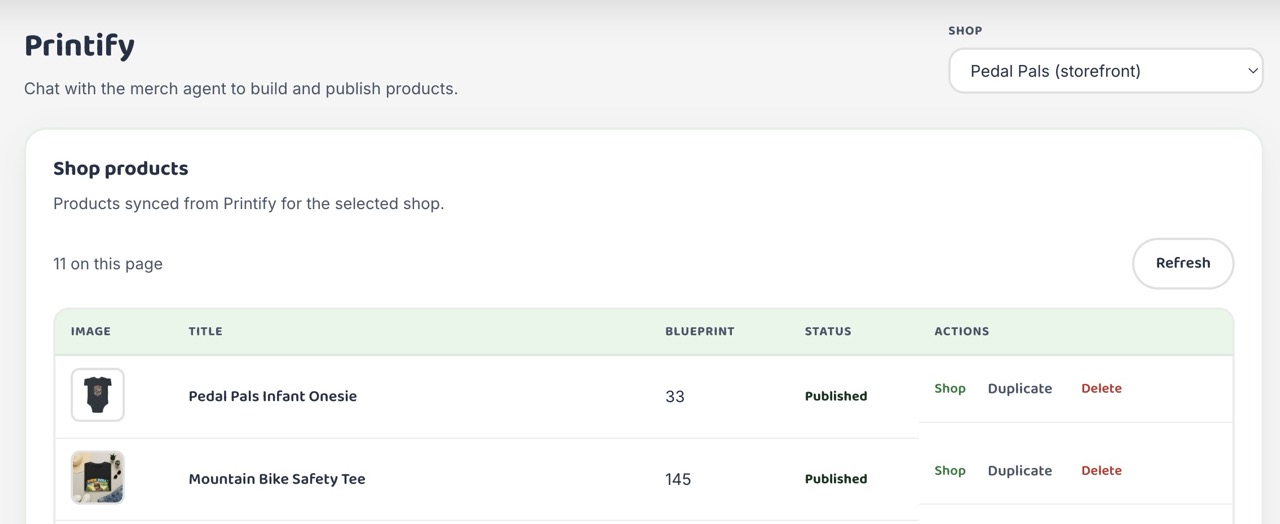Select the Mountain Bike Safety Tee title
This screenshot has width=1280, height=524.
pyautogui.click(x=277, y=479)
